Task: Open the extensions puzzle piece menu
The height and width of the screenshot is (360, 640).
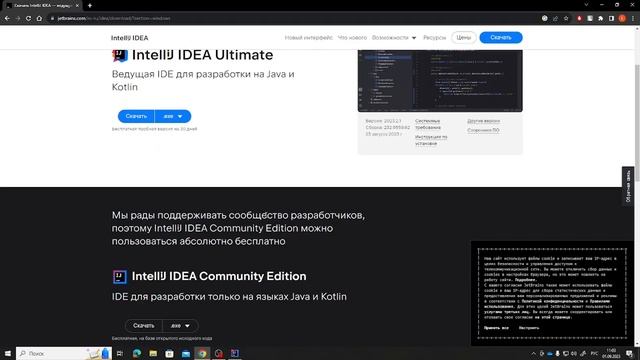Action: (x=600, y=18)
